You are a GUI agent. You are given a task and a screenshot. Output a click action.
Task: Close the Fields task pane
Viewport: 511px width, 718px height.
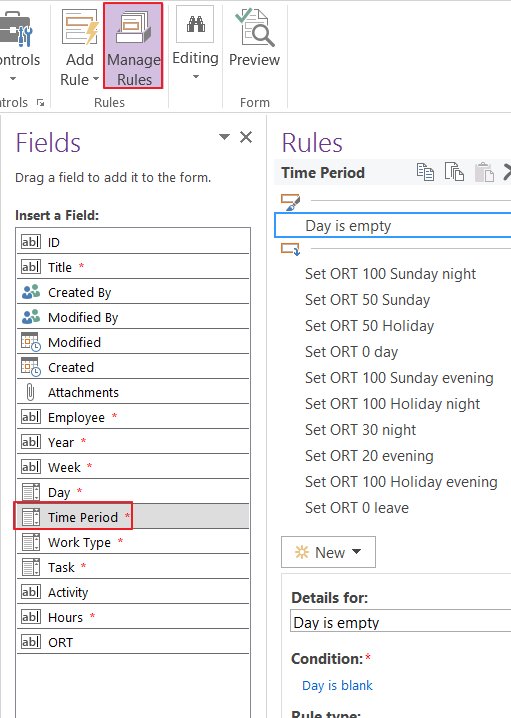[x=246, y=137]
